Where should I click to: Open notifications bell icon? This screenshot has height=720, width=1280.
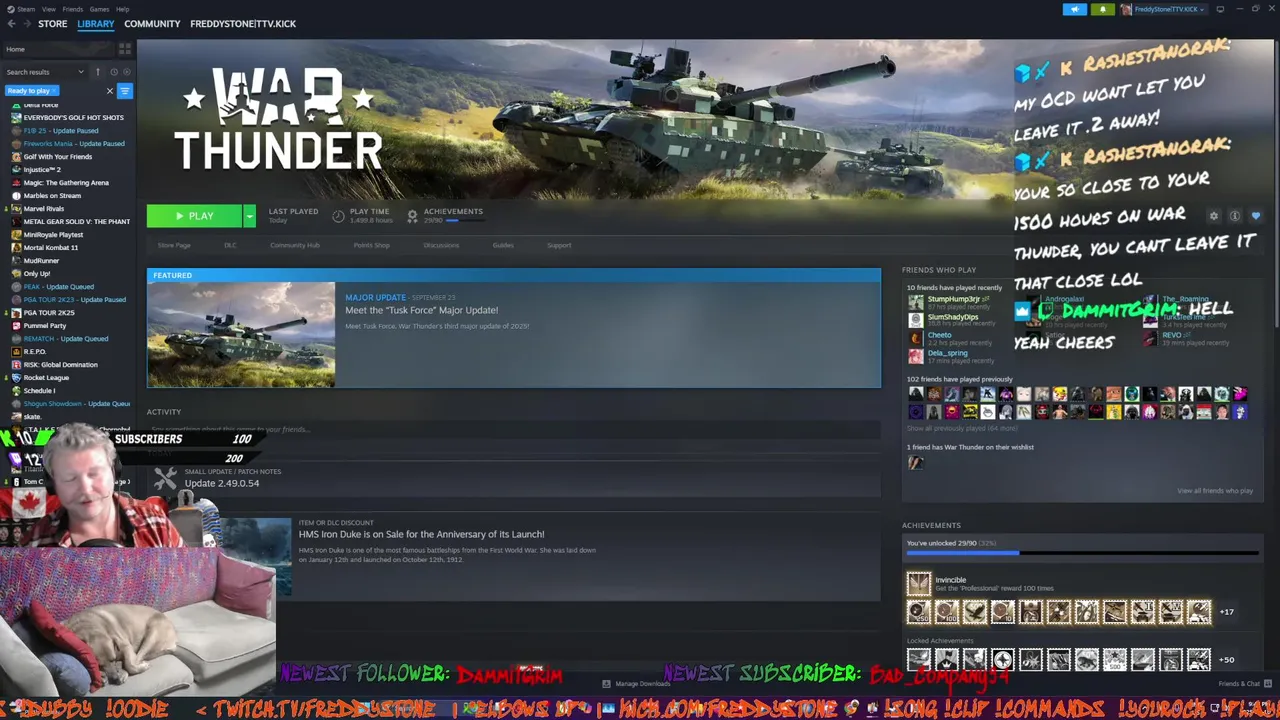click(x=1103, y=9)
